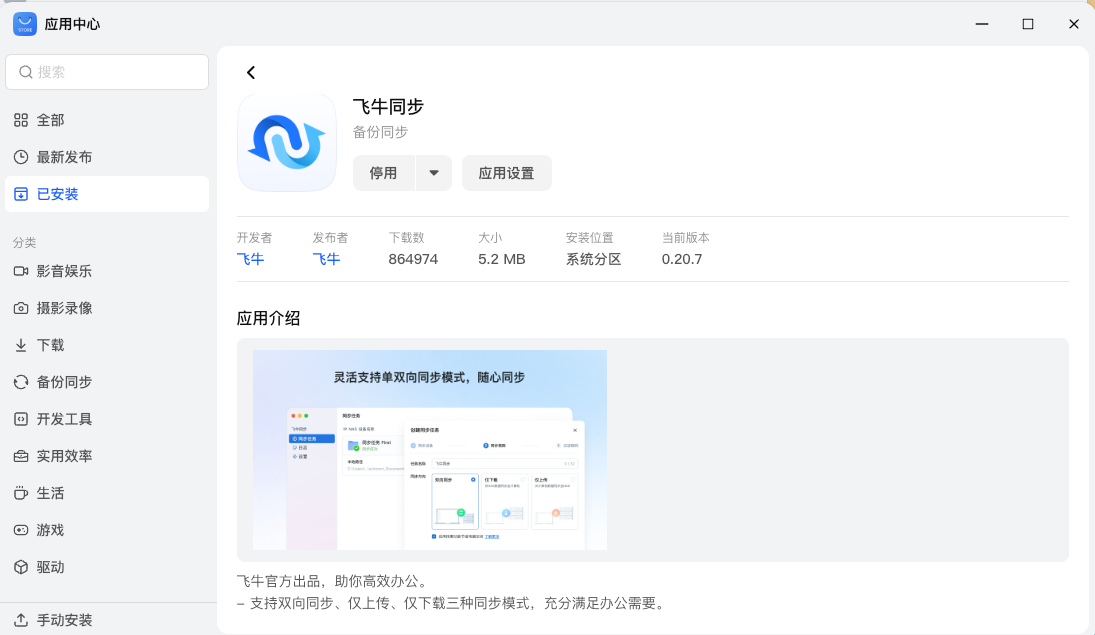Click the 备份同步 sync arrows icon
This screenshot has height=635, width=1095.
21,382
